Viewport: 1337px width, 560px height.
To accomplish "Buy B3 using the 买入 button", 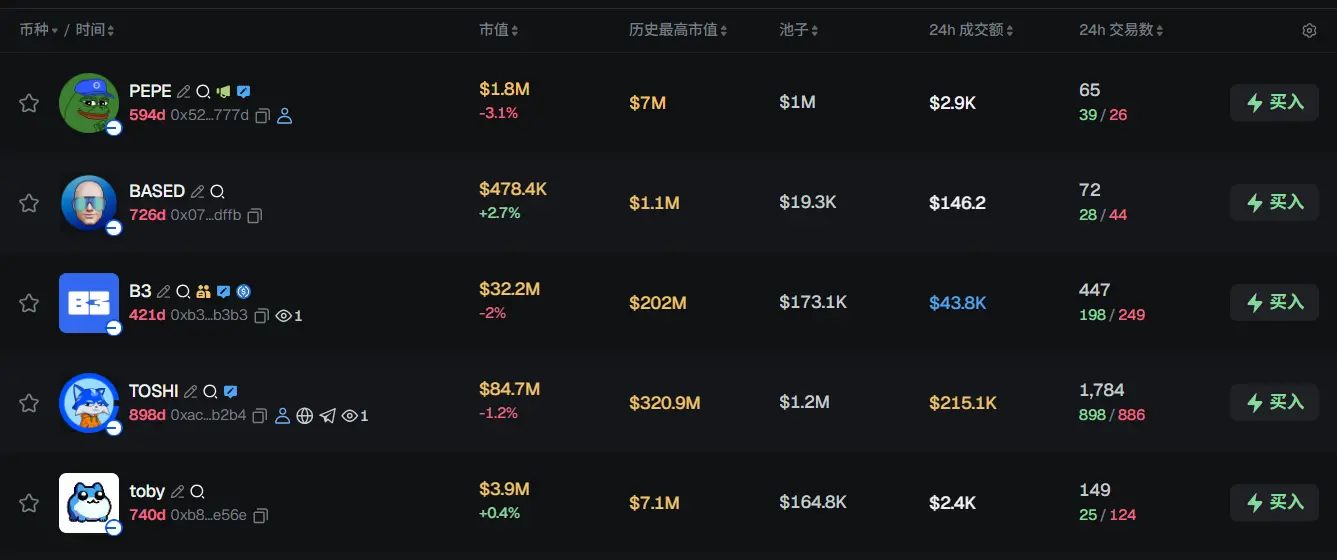I will coord(1274,302).
